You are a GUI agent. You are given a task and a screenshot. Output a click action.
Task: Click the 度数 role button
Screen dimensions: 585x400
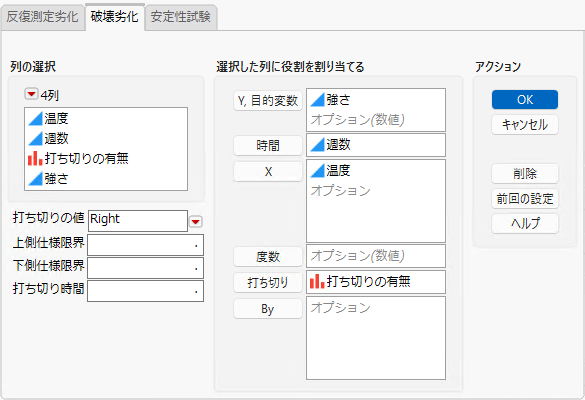(268, 257)
